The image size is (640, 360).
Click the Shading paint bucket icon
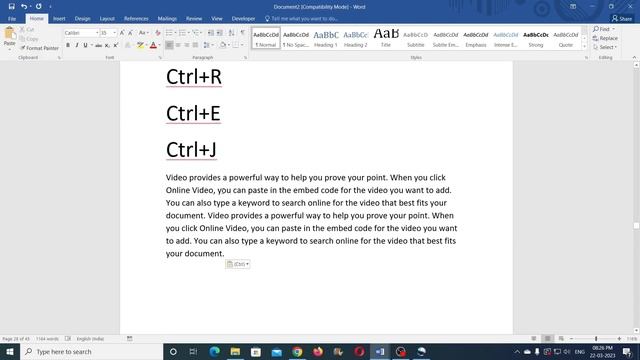click(x=223, y=45)
